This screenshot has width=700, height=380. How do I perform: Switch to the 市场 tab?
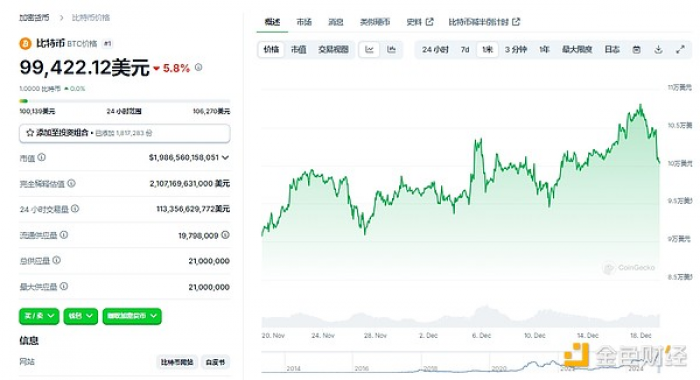[x=304, y=22]
